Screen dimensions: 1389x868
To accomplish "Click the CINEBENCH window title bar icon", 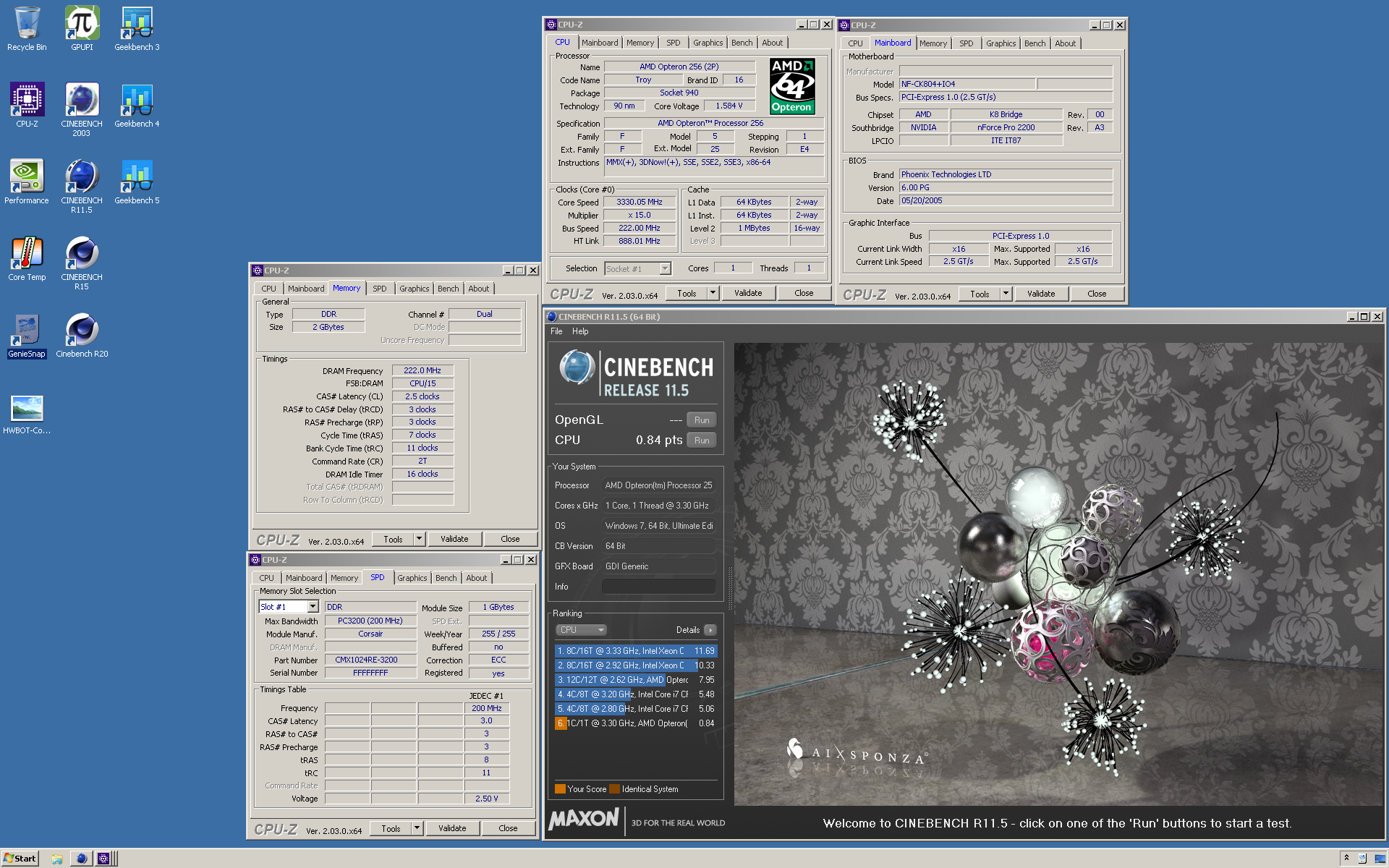I will click(x=552, y=317).
